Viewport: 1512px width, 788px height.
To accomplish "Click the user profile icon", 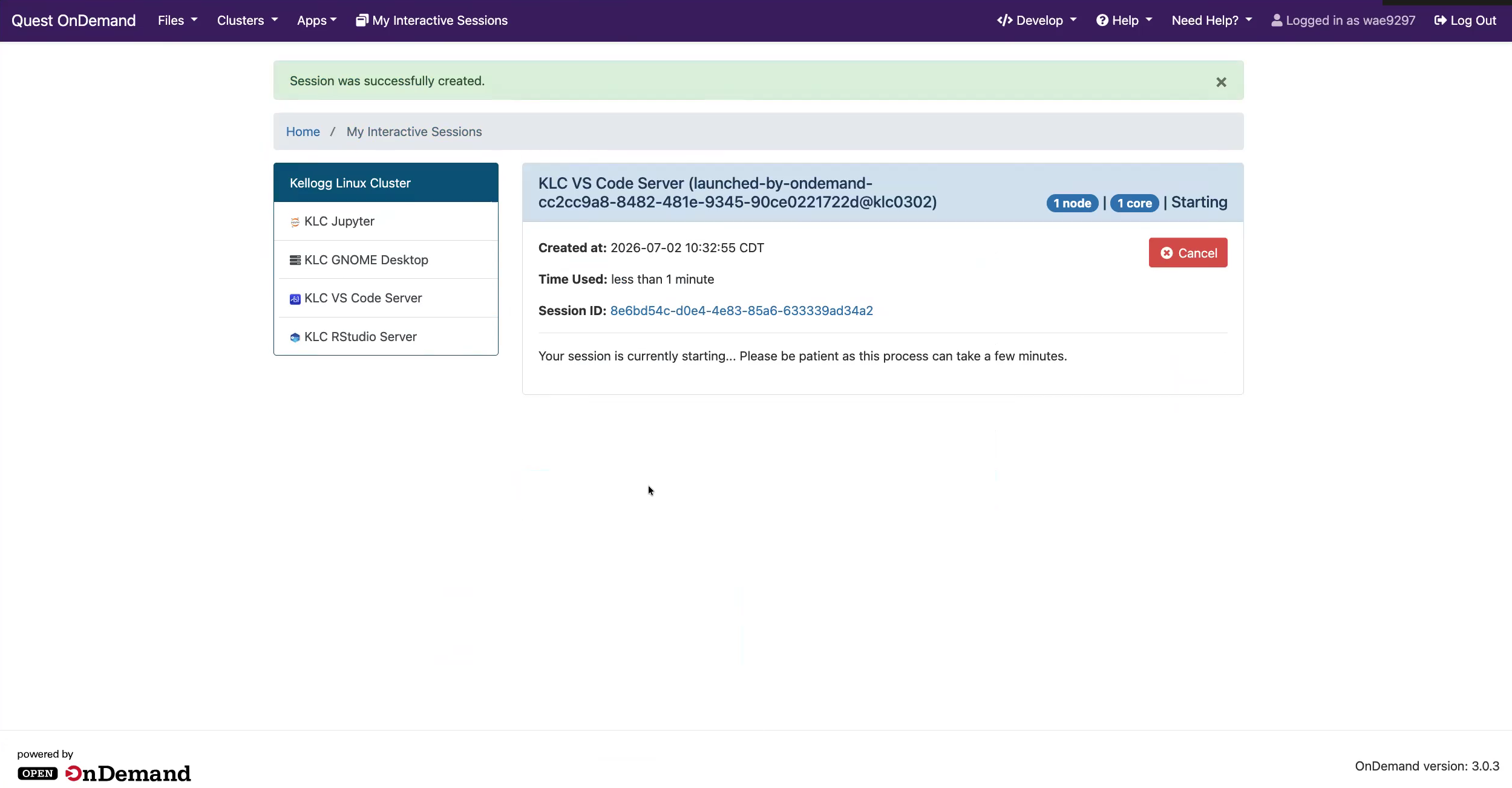I will [1276, 21].
